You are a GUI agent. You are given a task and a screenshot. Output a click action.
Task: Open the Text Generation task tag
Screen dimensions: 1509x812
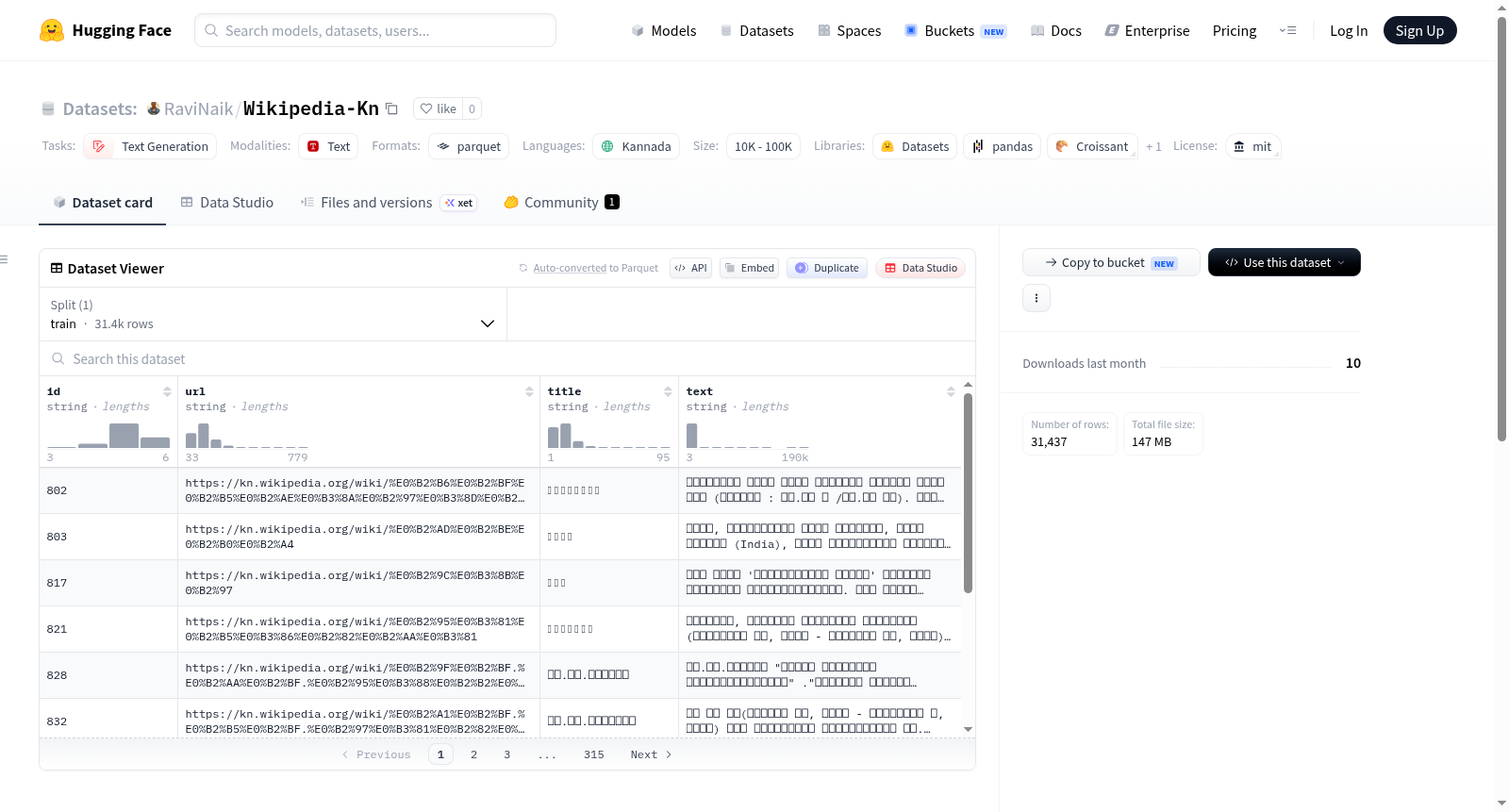(x=150, y=146)
